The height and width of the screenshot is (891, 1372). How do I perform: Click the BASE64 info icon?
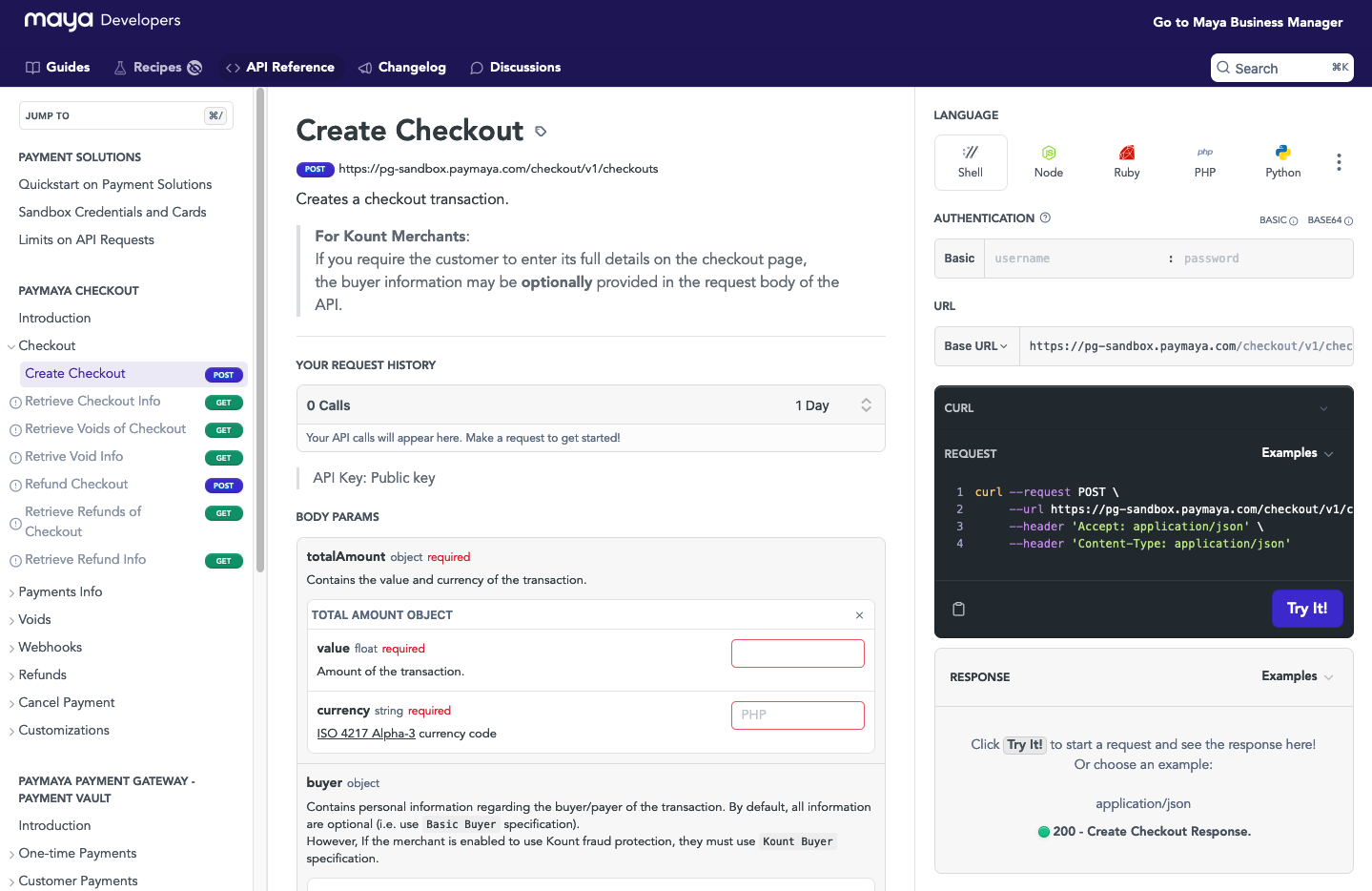pyautogui.click(x=1348, y=221)
